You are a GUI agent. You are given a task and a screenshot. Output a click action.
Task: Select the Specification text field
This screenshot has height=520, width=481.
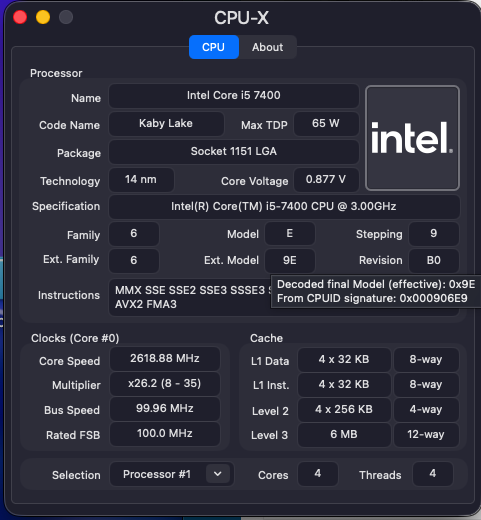click(284, 207)
